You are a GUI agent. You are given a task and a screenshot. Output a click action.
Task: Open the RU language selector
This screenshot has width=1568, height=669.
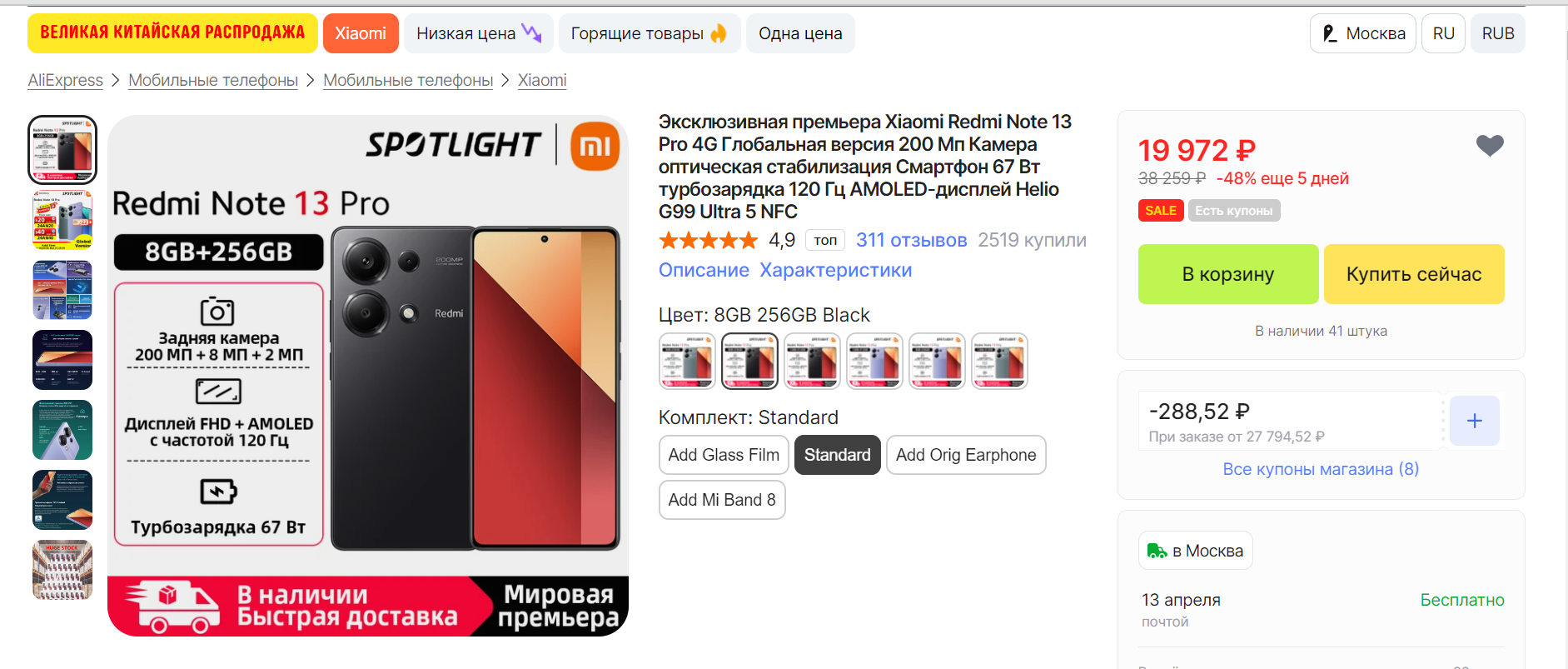click(1443, 33)
